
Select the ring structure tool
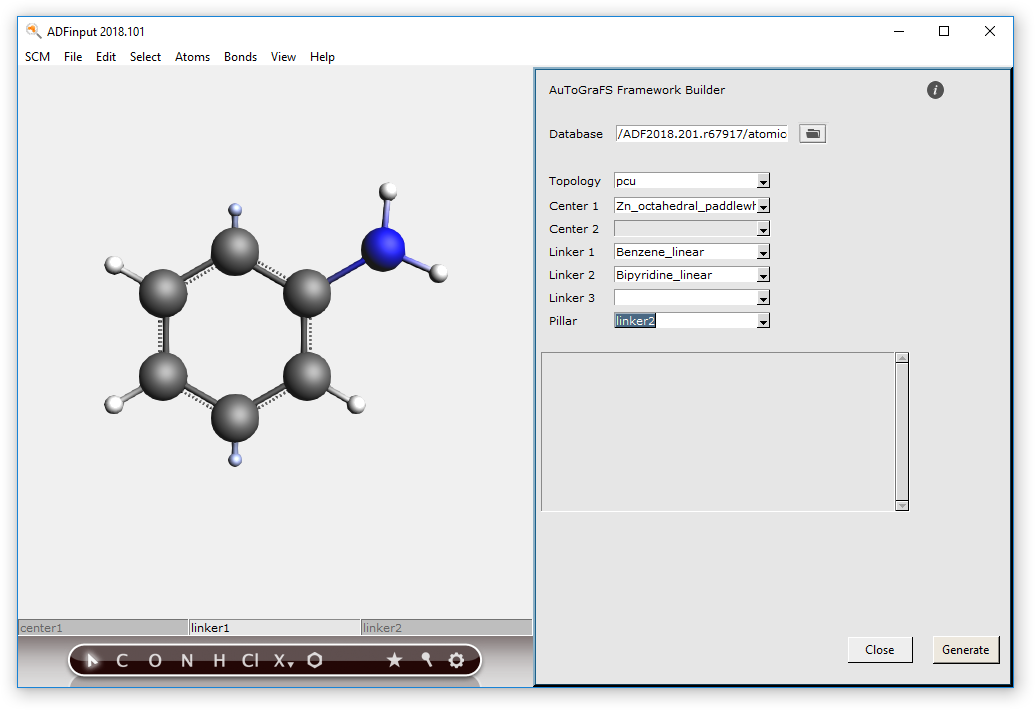point(315,660)
